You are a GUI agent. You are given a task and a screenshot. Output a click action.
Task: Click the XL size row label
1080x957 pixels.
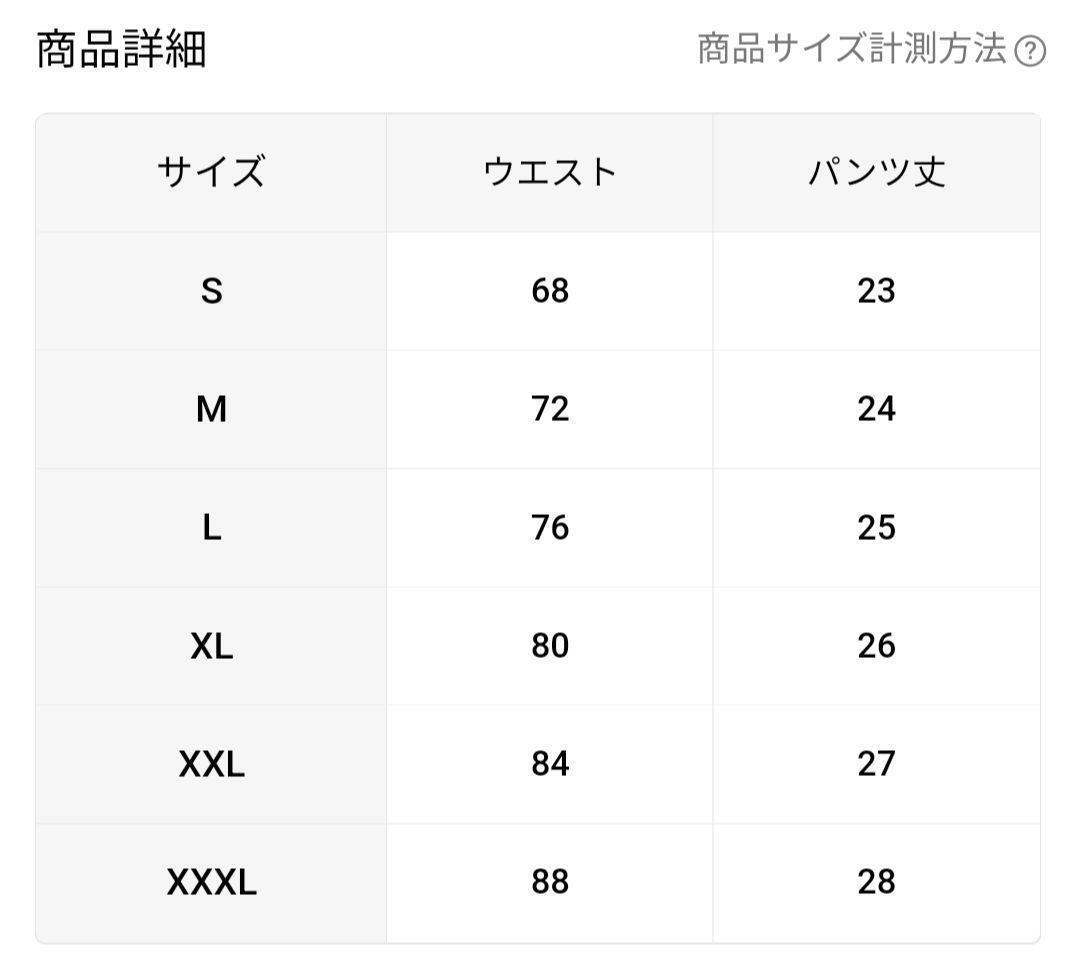pyautogui.click(x=211, y=646)
